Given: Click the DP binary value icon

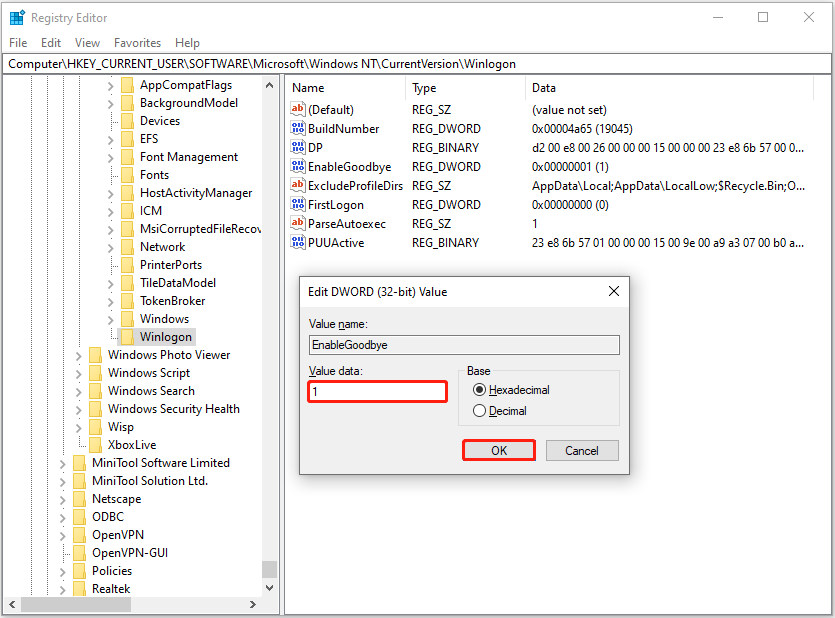Looking at the screenshot, I should pyautogui.click(x=298, y=147).
